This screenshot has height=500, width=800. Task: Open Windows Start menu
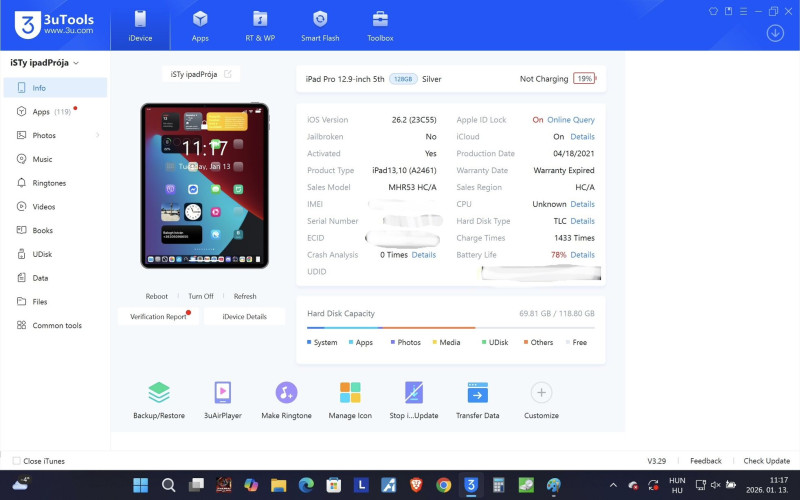pos(140,485)
